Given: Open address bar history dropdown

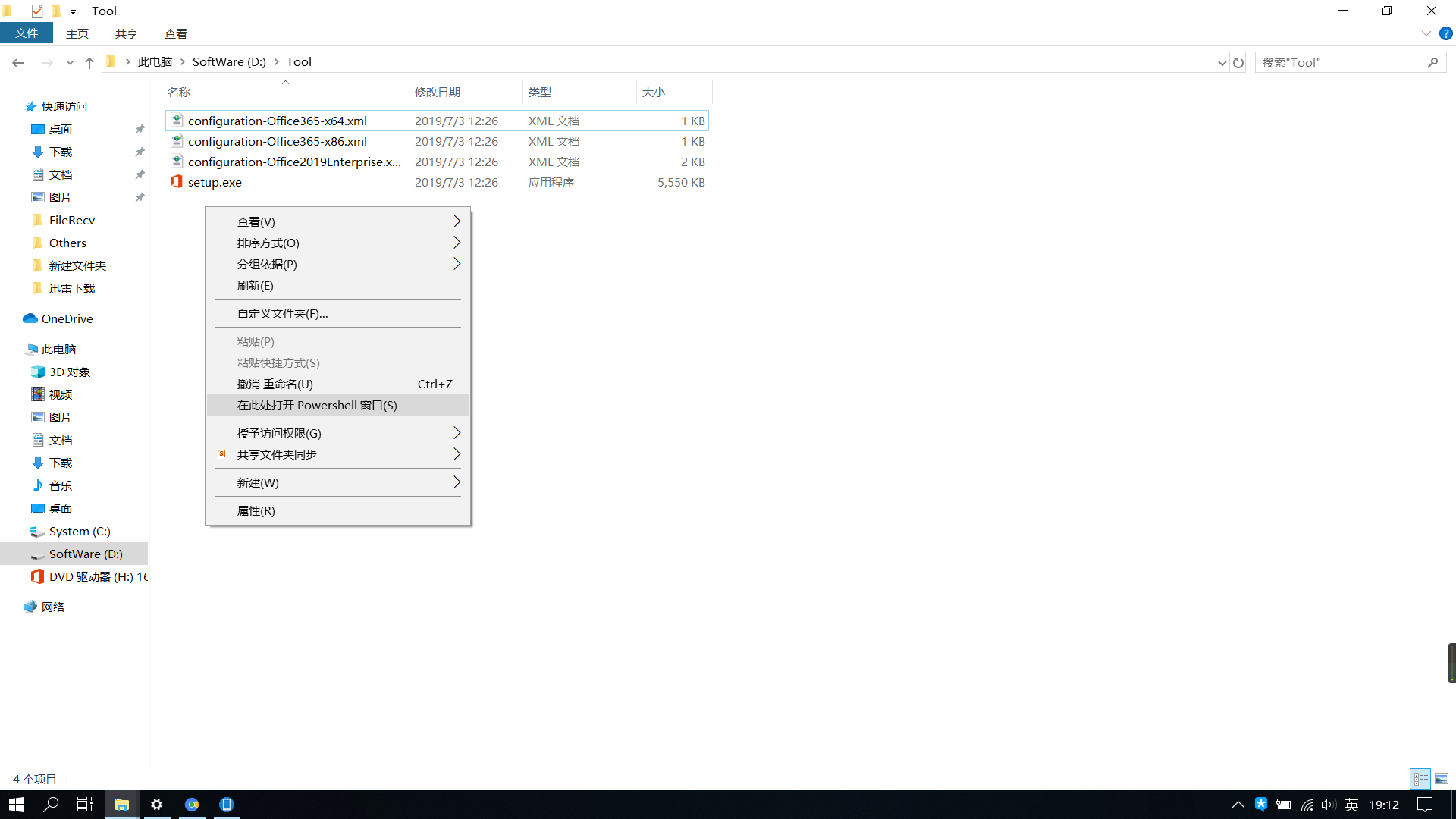Looking at the screenshot, I should tap(1222, 63).
